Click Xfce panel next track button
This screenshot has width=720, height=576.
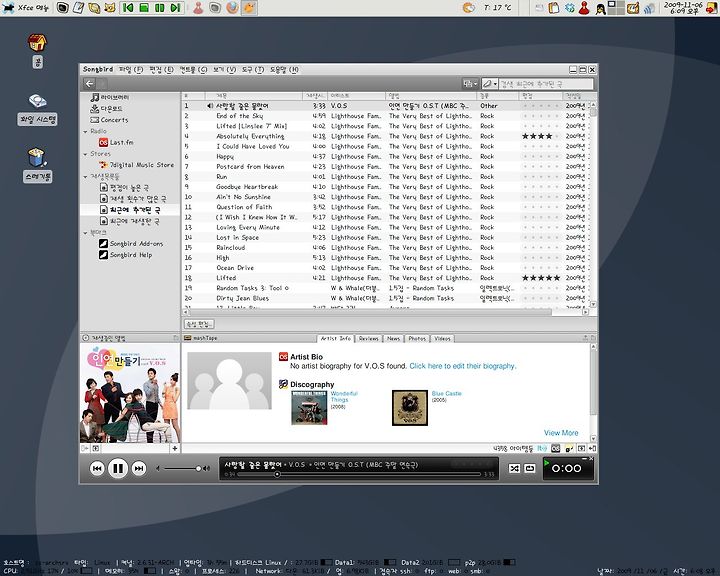coord(175,8)
